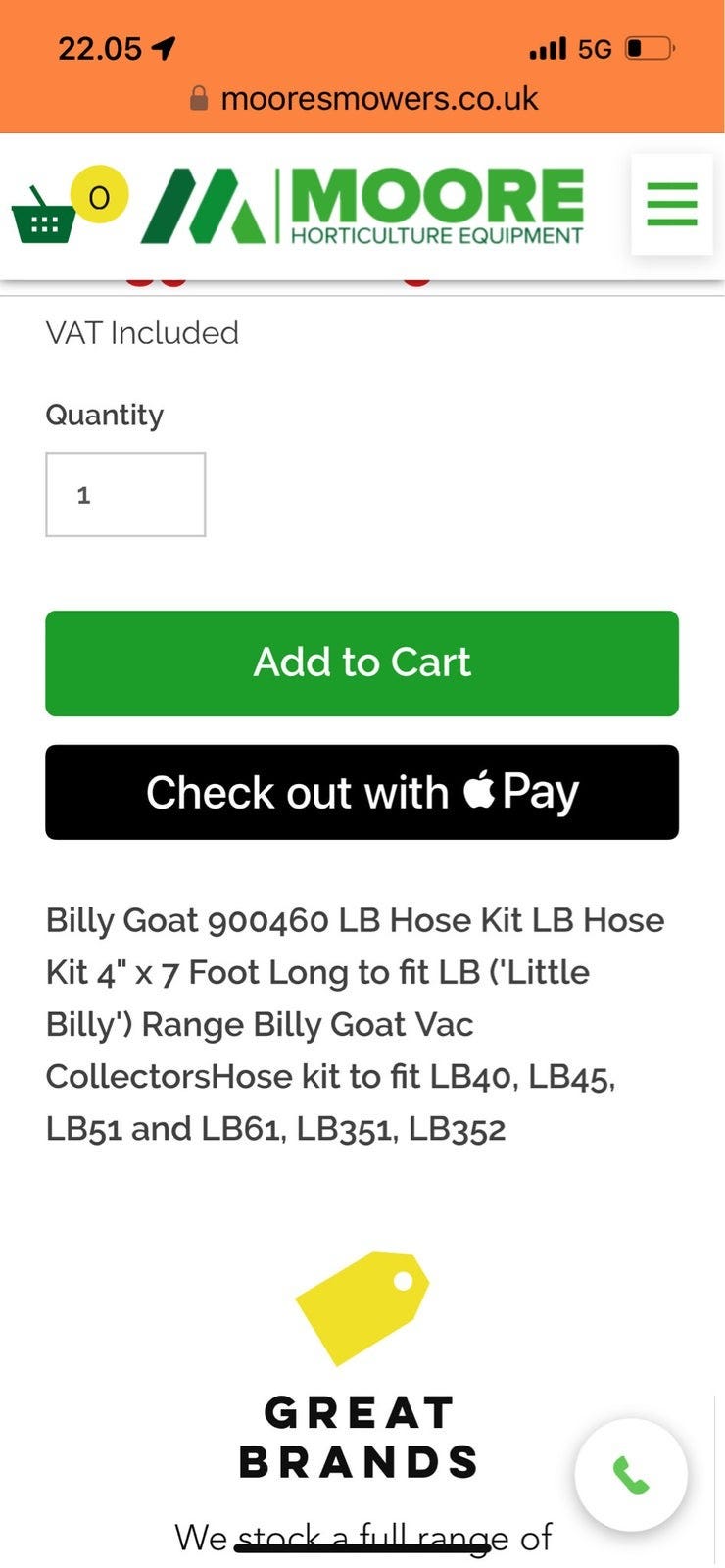Tap the padlock icon in address bar
This screenshot has height=1568, width=725.
(x=199, y=98)
